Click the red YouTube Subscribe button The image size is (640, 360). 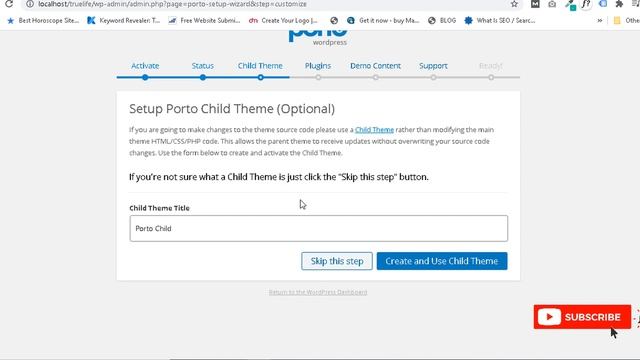tap(582, 317)
